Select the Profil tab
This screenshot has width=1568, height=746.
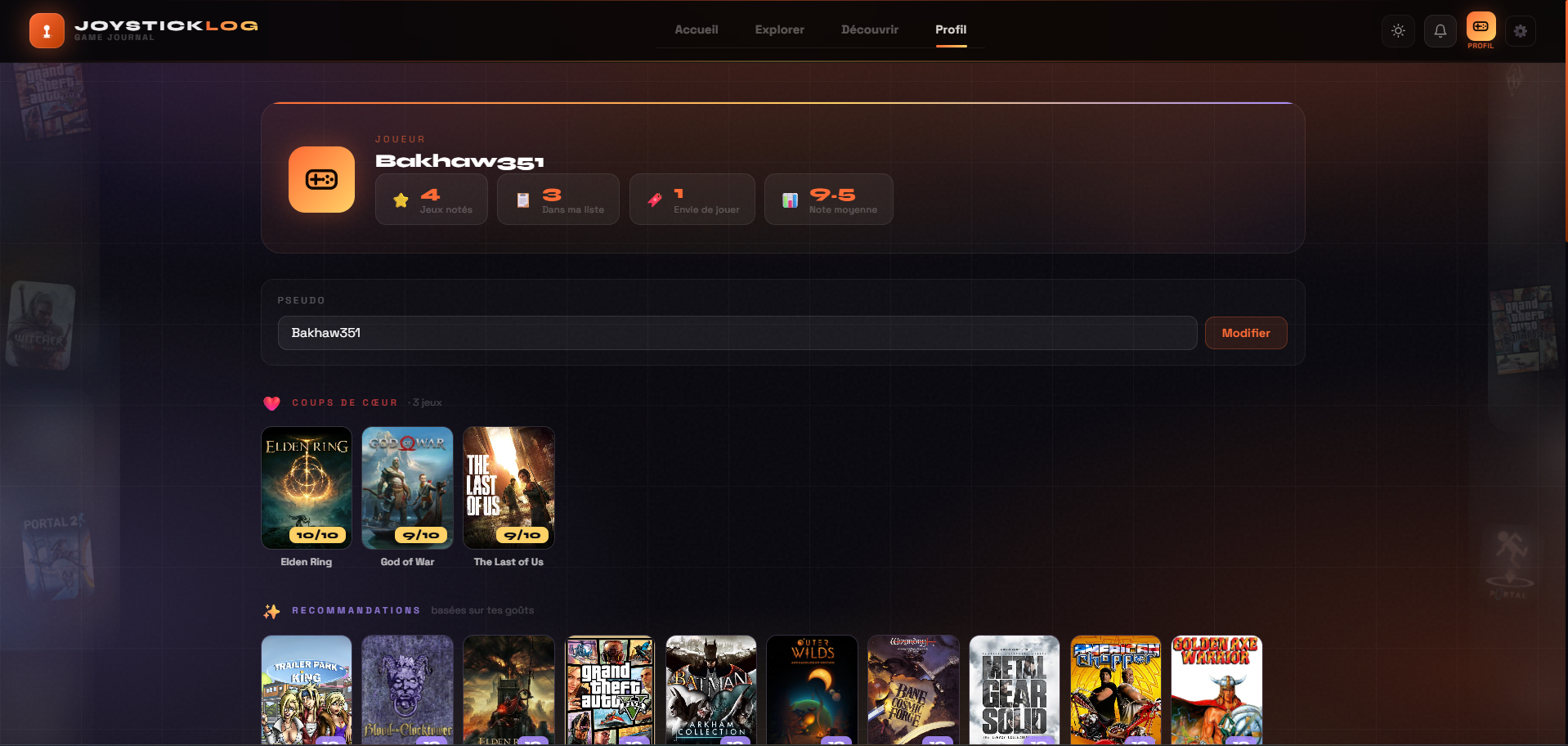(951, 29)
